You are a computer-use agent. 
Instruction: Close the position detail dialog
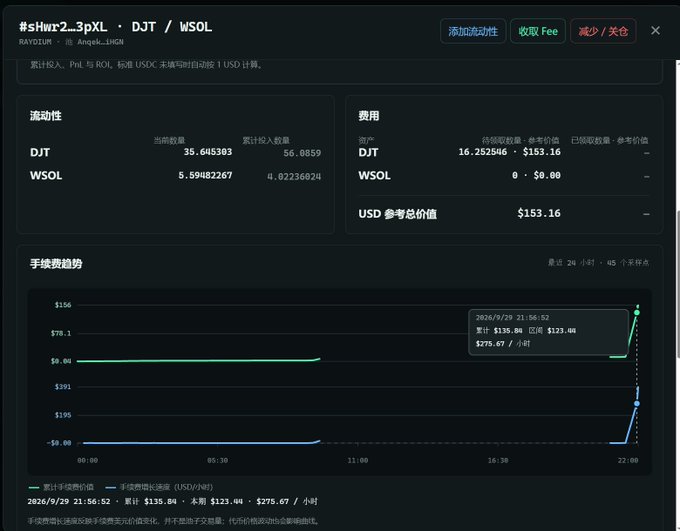point(655,30)
